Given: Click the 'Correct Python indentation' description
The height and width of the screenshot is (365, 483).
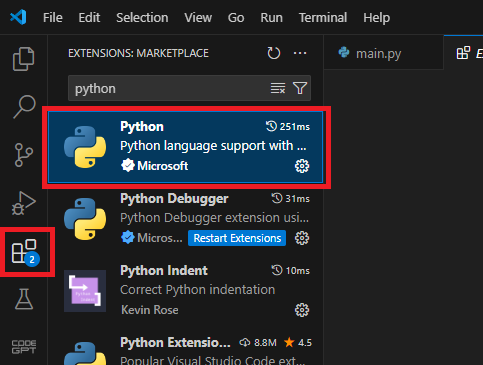Looking at the screenshot, I should click(x=198, y=290).
